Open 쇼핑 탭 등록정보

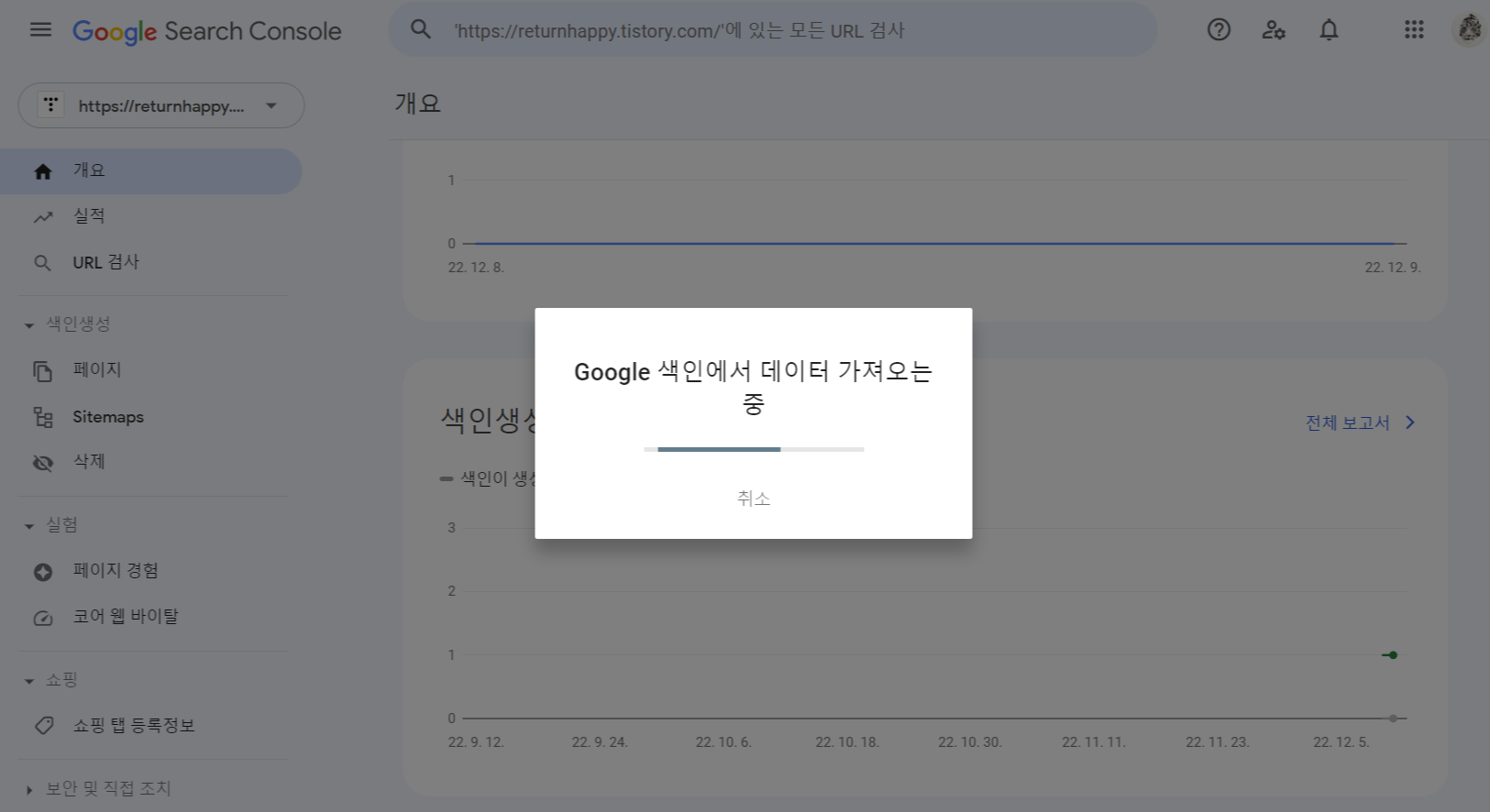[150, 725]
